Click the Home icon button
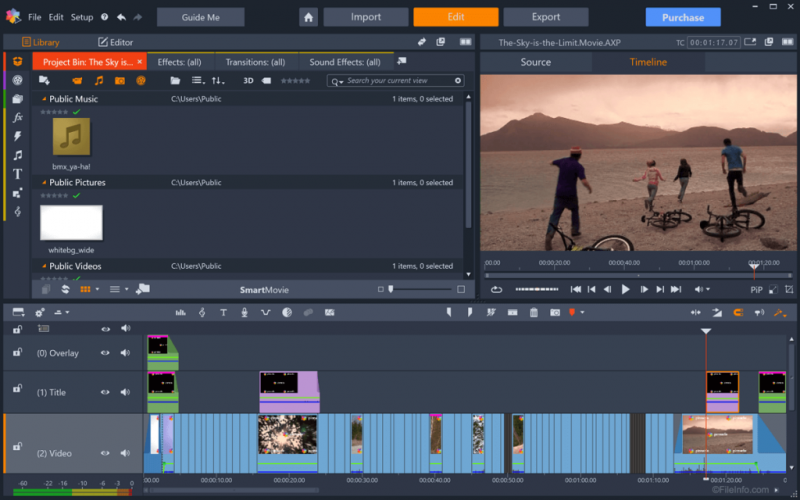 pos(309,17)
